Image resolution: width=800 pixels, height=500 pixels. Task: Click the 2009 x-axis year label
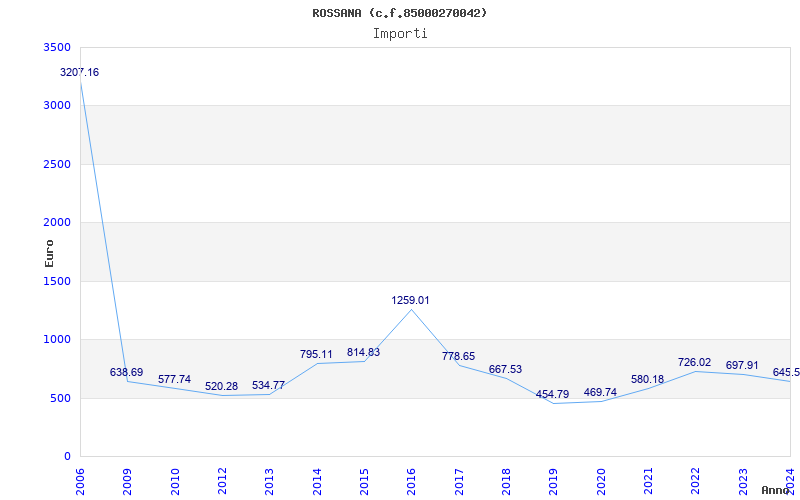pyautogui.click(x=128, y=482)
